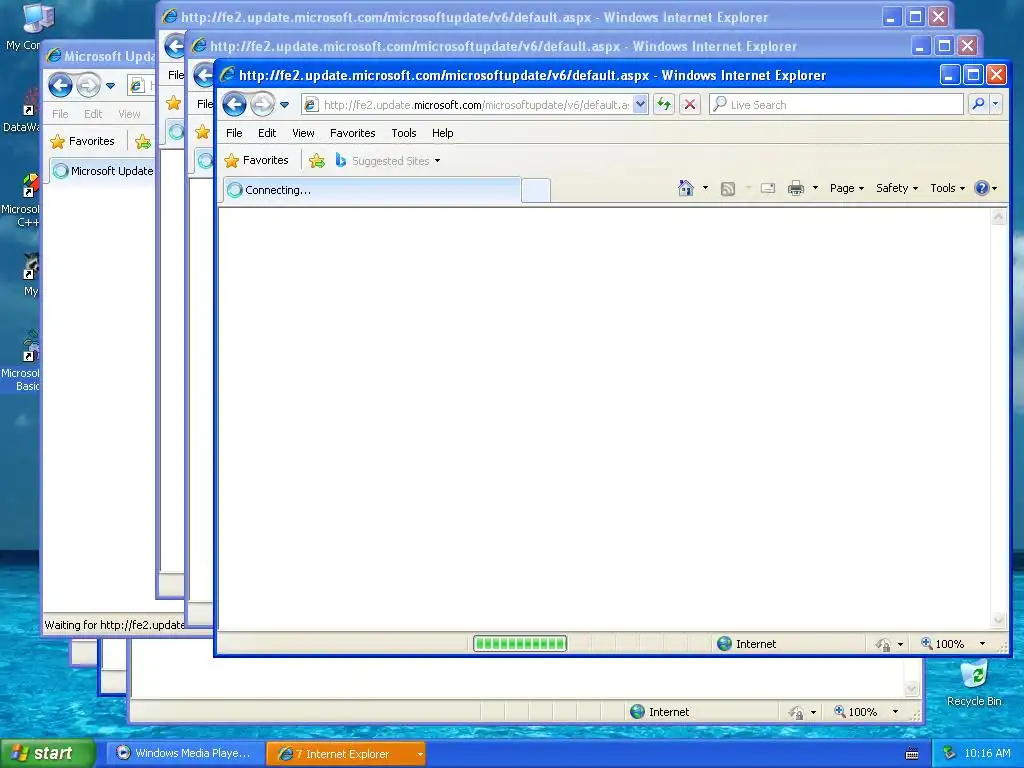Click Protected Mode icon in front status bar

click(x=883, y=645)
